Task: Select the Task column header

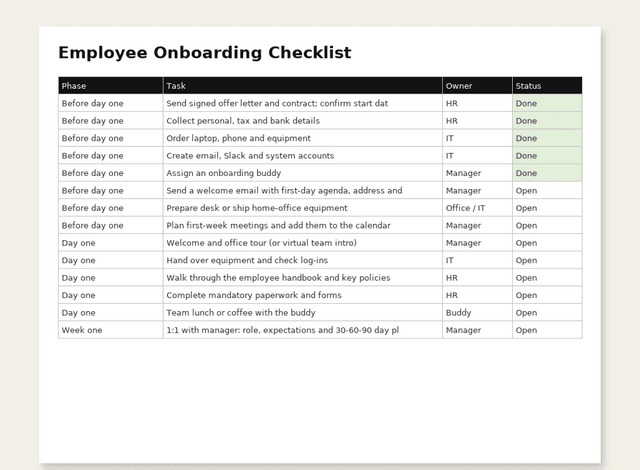Action: pyautogui.click(x=302, y=86)
